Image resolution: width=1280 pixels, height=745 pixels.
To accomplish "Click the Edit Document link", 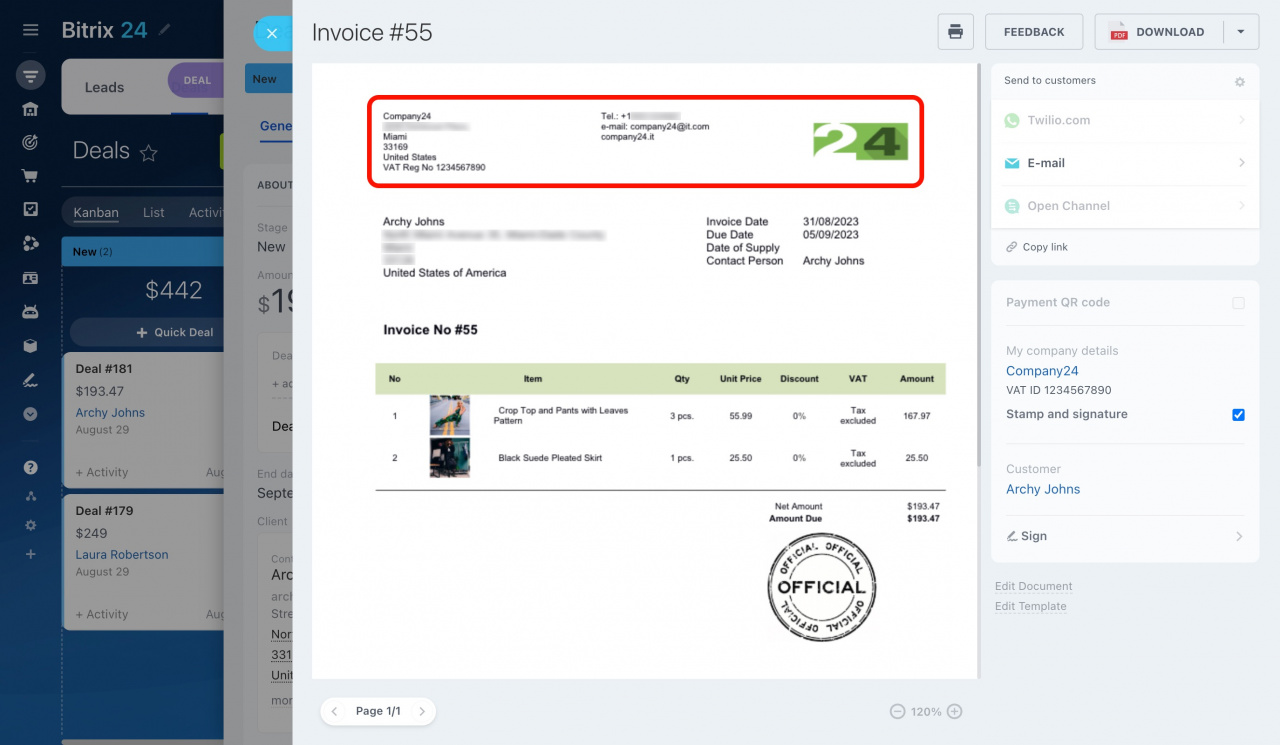I will (1033, 586).
